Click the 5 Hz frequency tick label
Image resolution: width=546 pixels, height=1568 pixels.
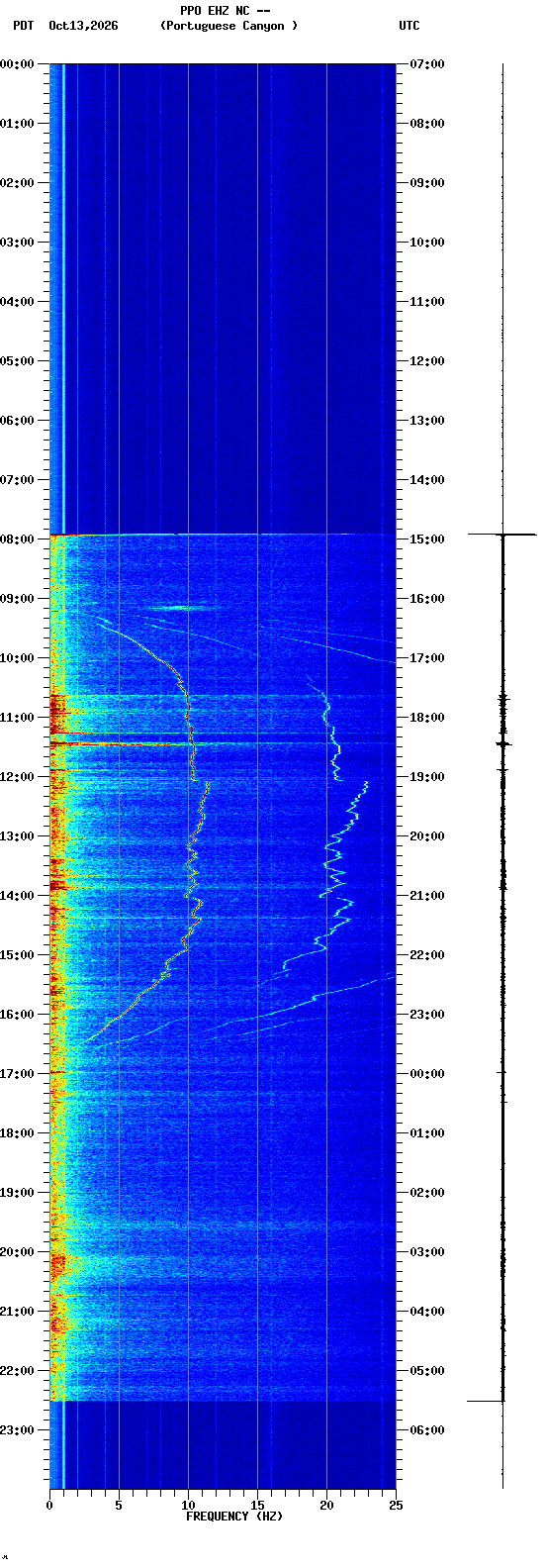119,1506
